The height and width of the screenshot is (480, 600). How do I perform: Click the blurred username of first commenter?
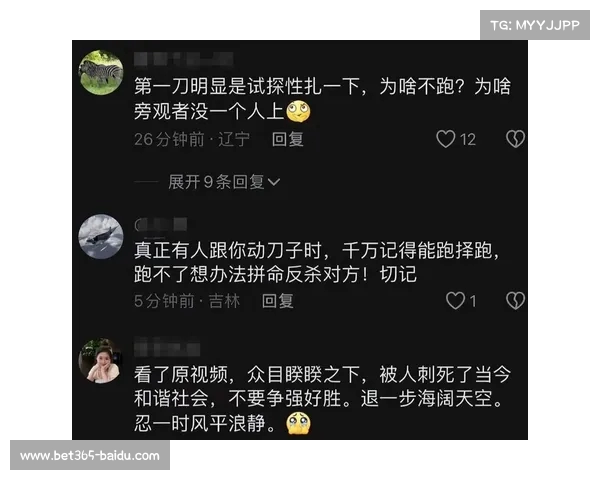[184, 59]
